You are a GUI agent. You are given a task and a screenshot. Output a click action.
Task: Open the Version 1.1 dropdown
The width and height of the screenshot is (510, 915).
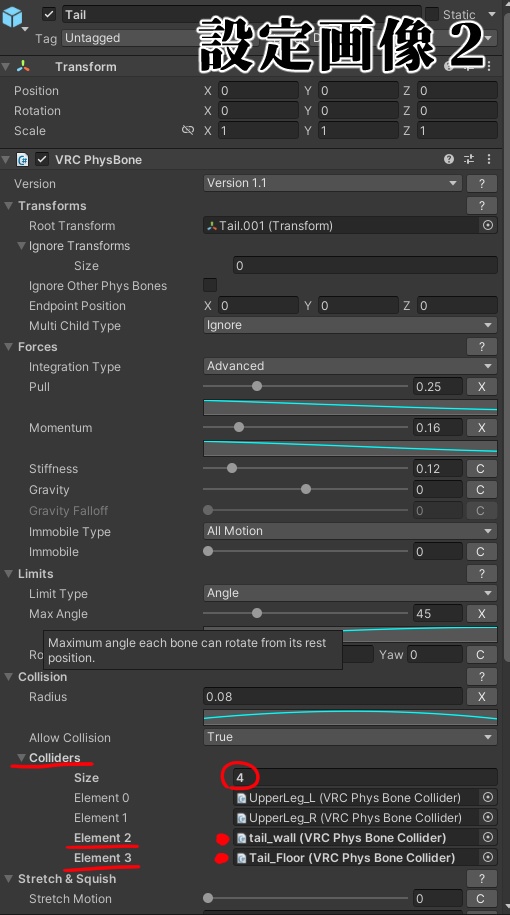(333, 183)
